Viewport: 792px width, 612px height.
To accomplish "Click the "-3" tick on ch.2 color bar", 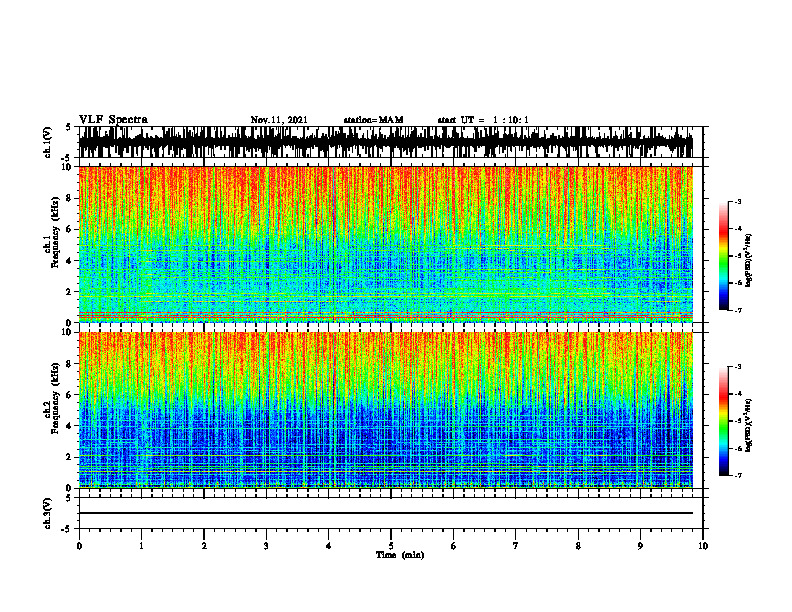I will pyautogui.click(x=738, y=367).
